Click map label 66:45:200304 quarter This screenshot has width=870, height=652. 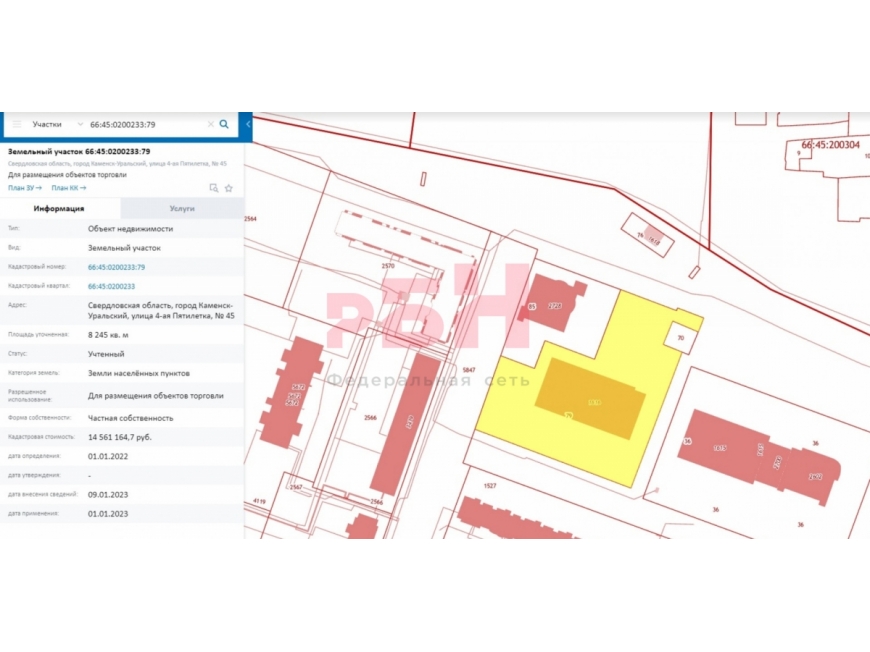pyautogui.click(x=830, y=144)
